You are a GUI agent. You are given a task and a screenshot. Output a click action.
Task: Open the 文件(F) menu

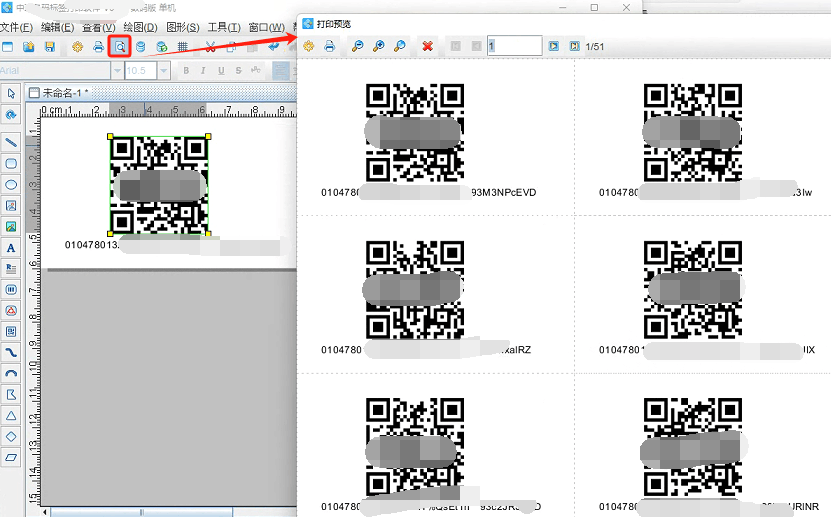(x=16, y=28)
